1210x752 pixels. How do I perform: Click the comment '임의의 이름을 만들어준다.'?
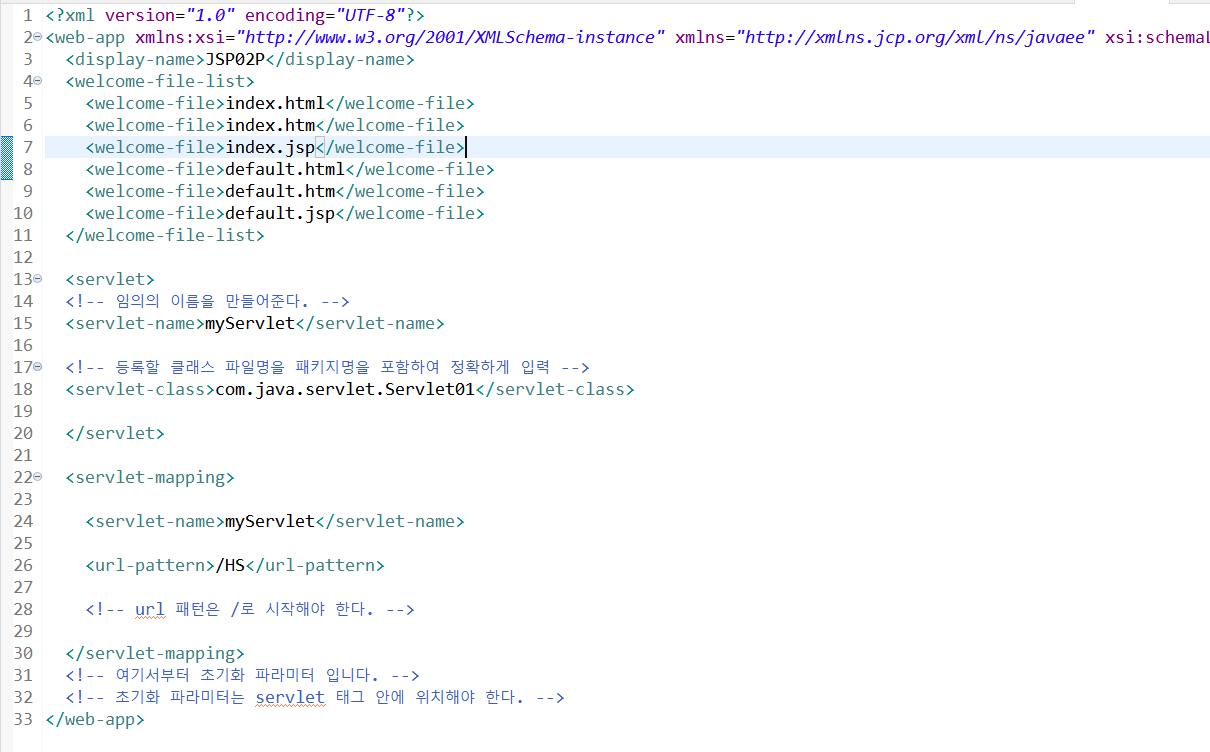pos(207,301)
